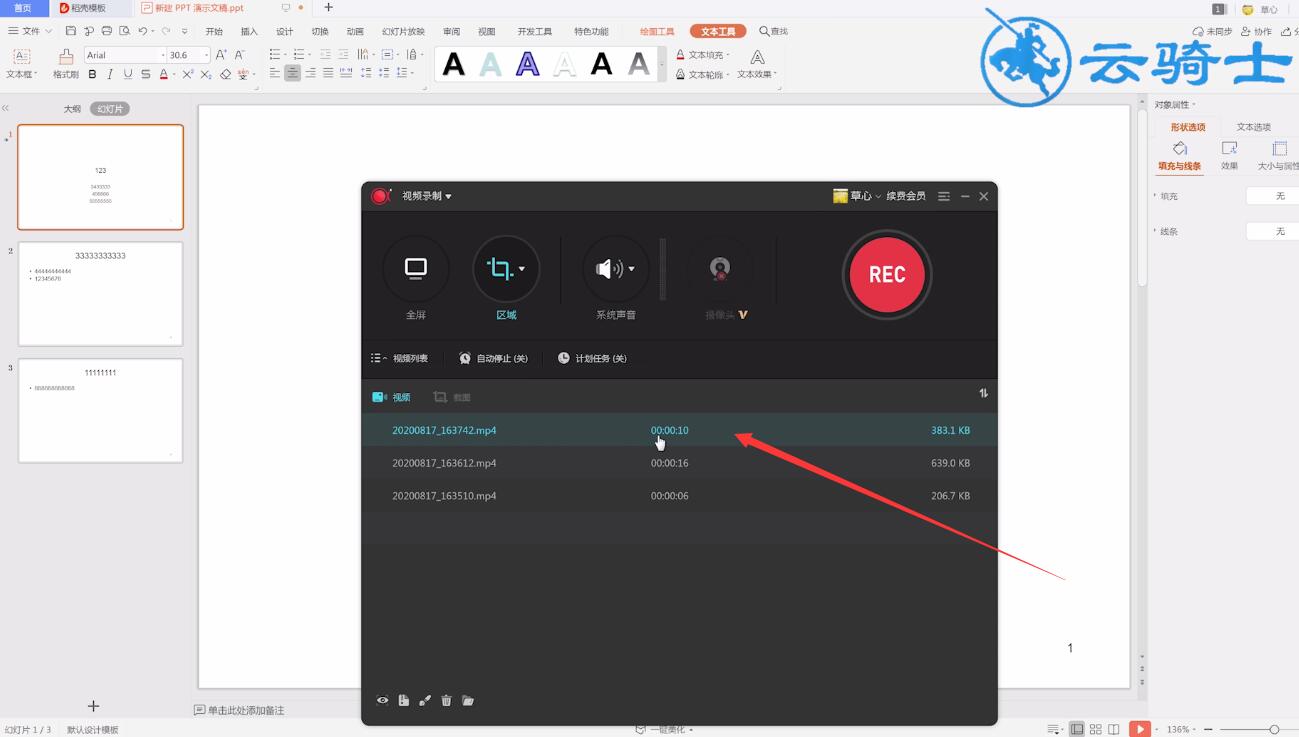The width and height of the screenshot is (1299, 737).
Task: Open the output folder icon in recorder
Action: pyautogui.click(x=468, y=701)
